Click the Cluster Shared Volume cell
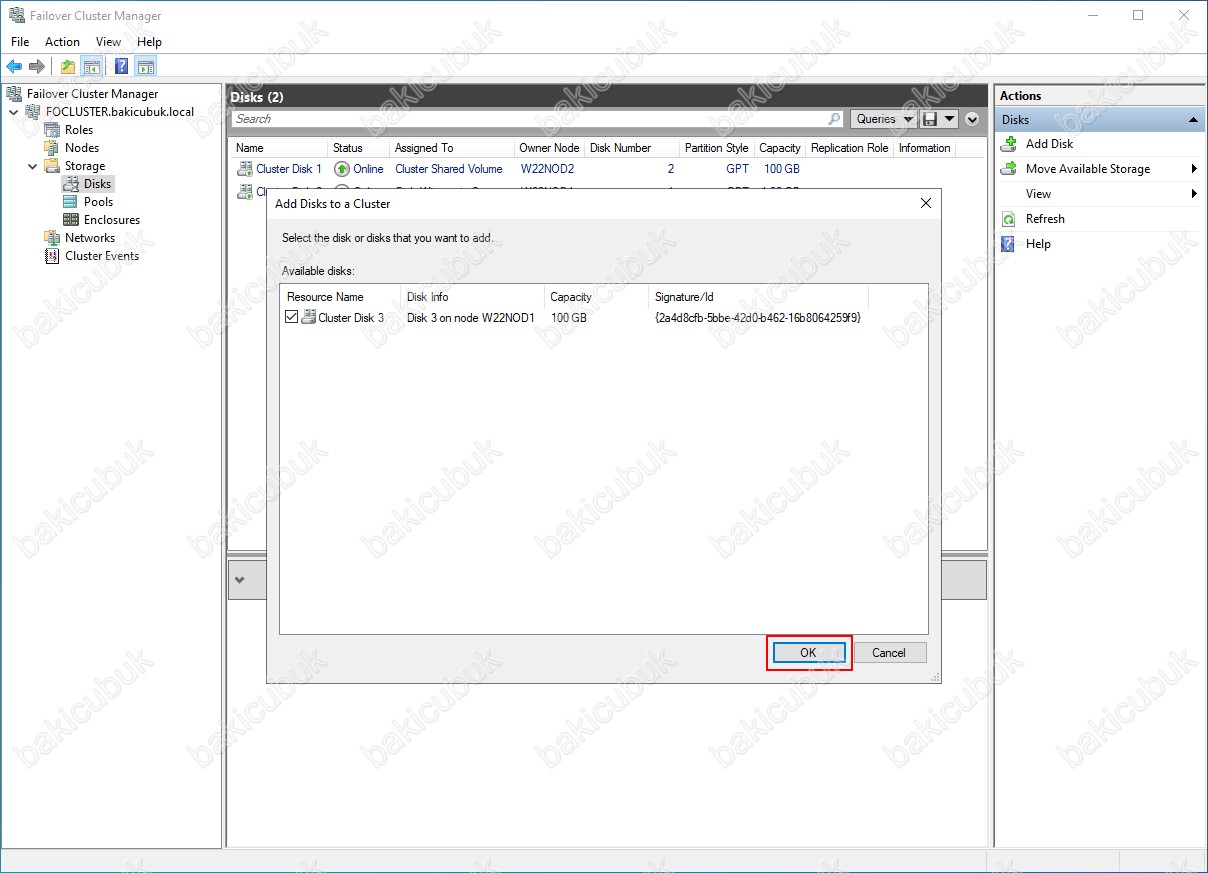Viewport: 1208px width, 873px height. click(x=449, y=169)
